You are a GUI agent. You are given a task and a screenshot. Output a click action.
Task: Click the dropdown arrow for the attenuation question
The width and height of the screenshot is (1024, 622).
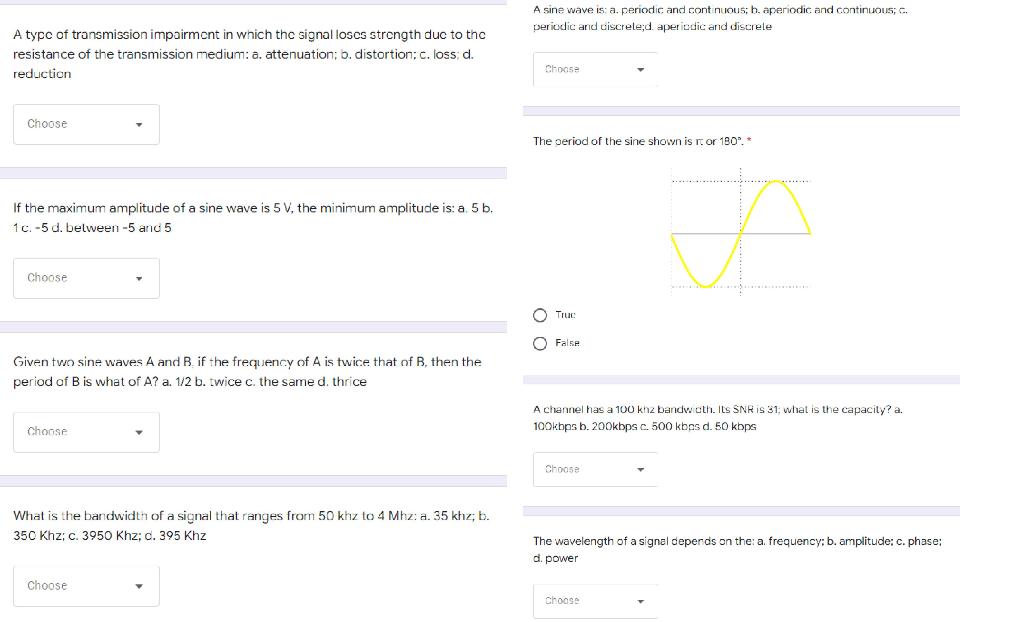[139, 124]
